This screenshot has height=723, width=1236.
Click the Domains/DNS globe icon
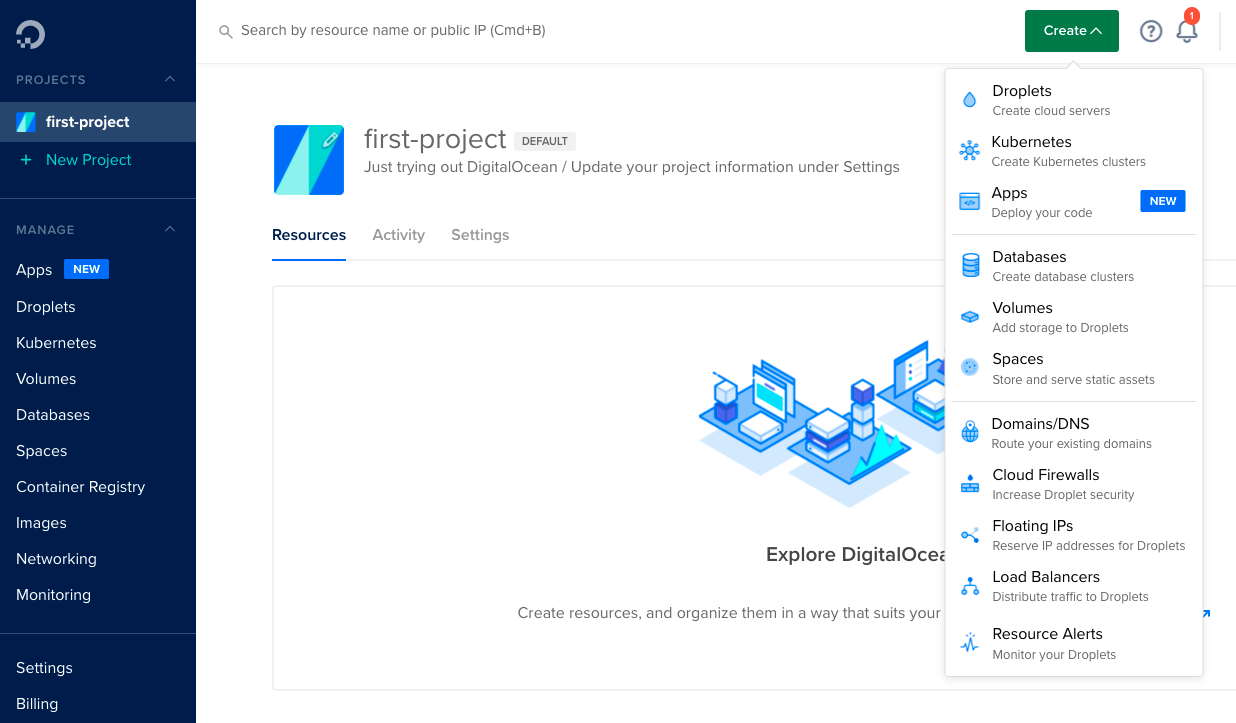point(970,432)
